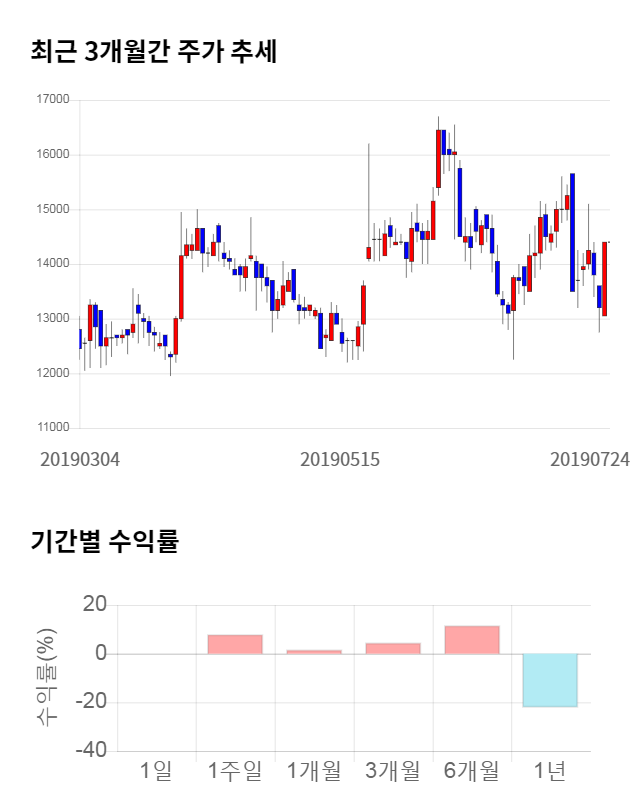The image size is (640, 810).
Task: Click the 11000 price axis label
Action: pyautogui.click(x=51, y=428)
